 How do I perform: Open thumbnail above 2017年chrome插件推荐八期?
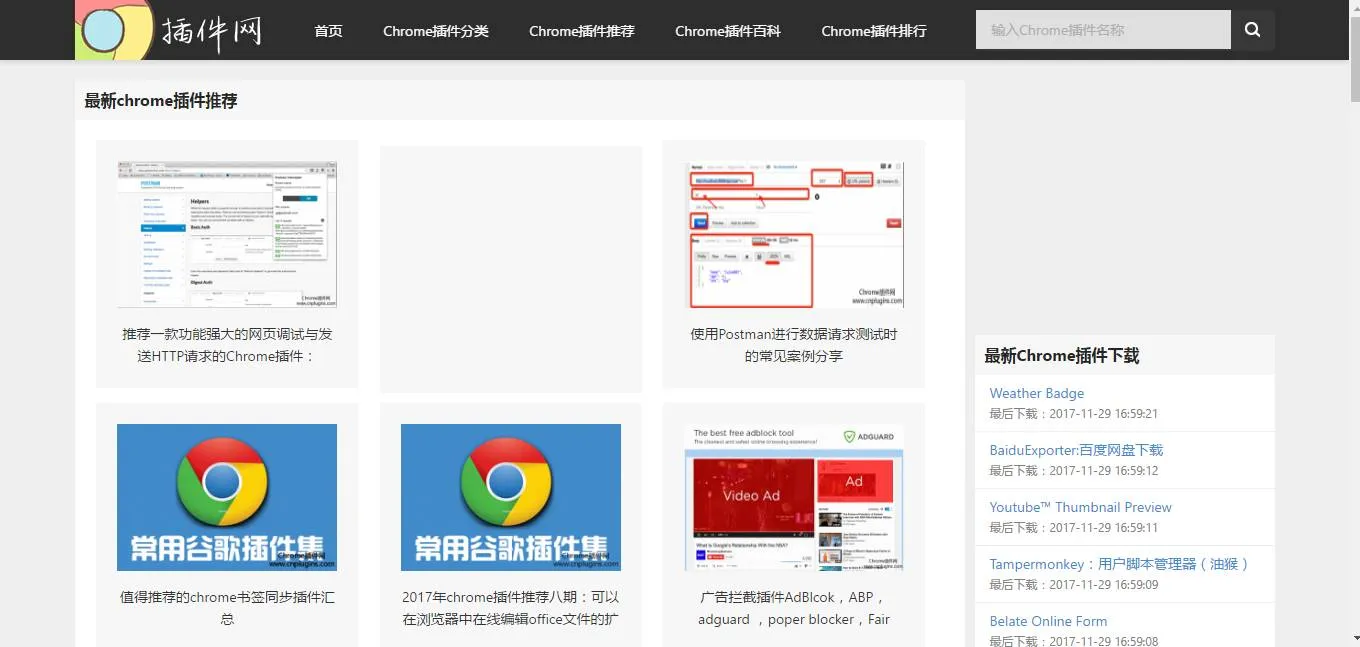(x=511, y=497)
